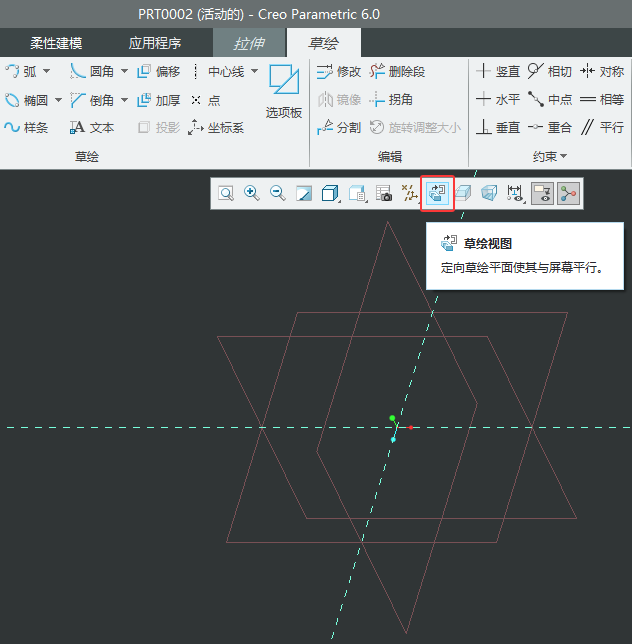Select the 草绘 (Sketch) ribbon tab
632x644 pixels.
[x=324, y=43]
